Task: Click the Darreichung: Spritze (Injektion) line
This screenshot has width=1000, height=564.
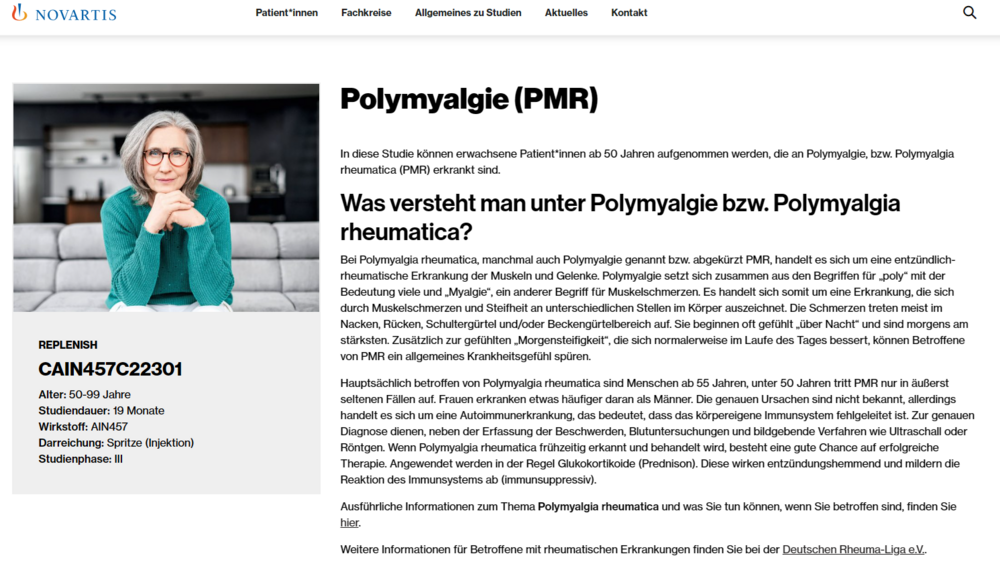Action: pyautogui.click(x=116, y=443)
